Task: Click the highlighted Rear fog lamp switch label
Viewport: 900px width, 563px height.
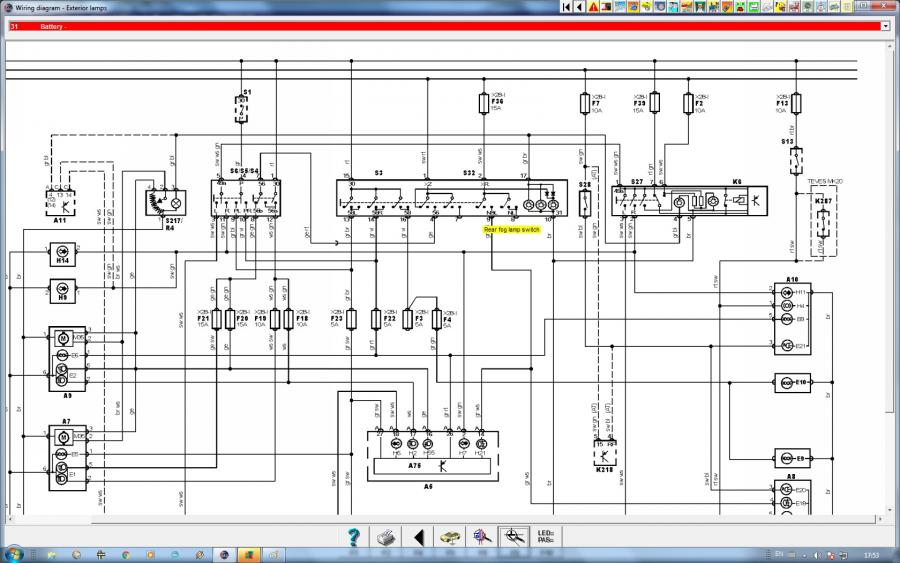Action: point(512,229)
